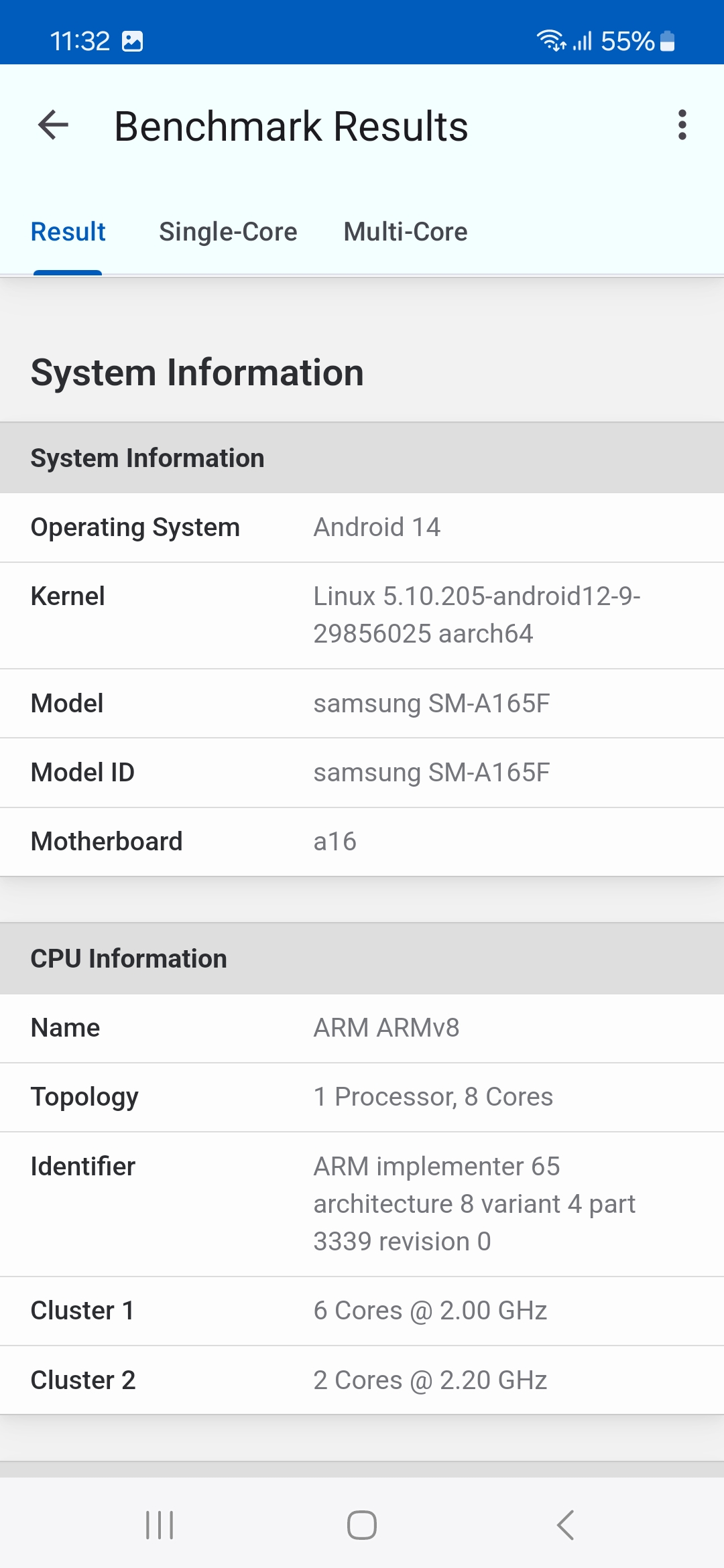The height and width of the screenshot is (1568, 724).
Task: Switch to the Multi-Core tab
Action: coord(406,232)
